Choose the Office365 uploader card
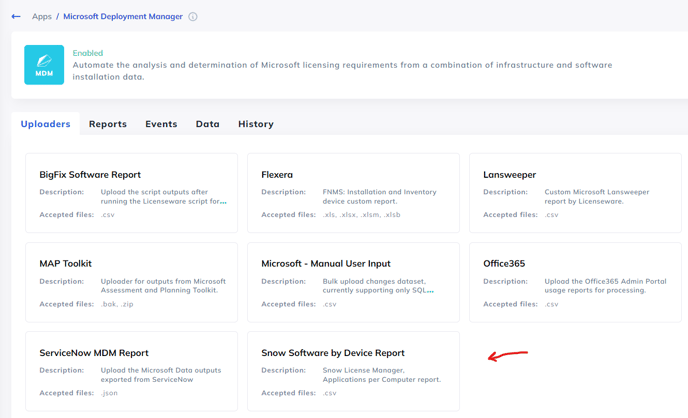Screen dimensions: 688x418 pyautogui.click(x=575, y=282)
